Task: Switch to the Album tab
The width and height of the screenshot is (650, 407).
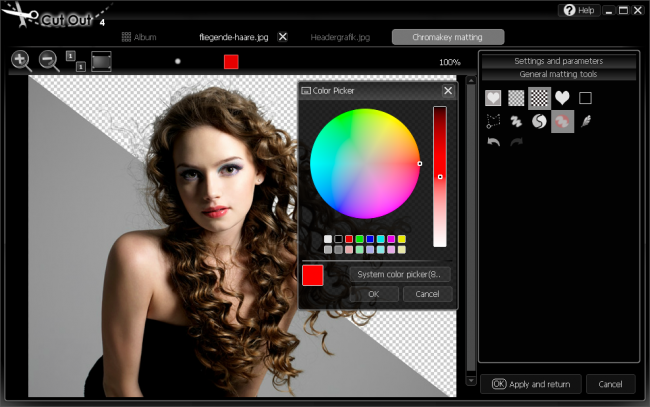Action: 139,37
